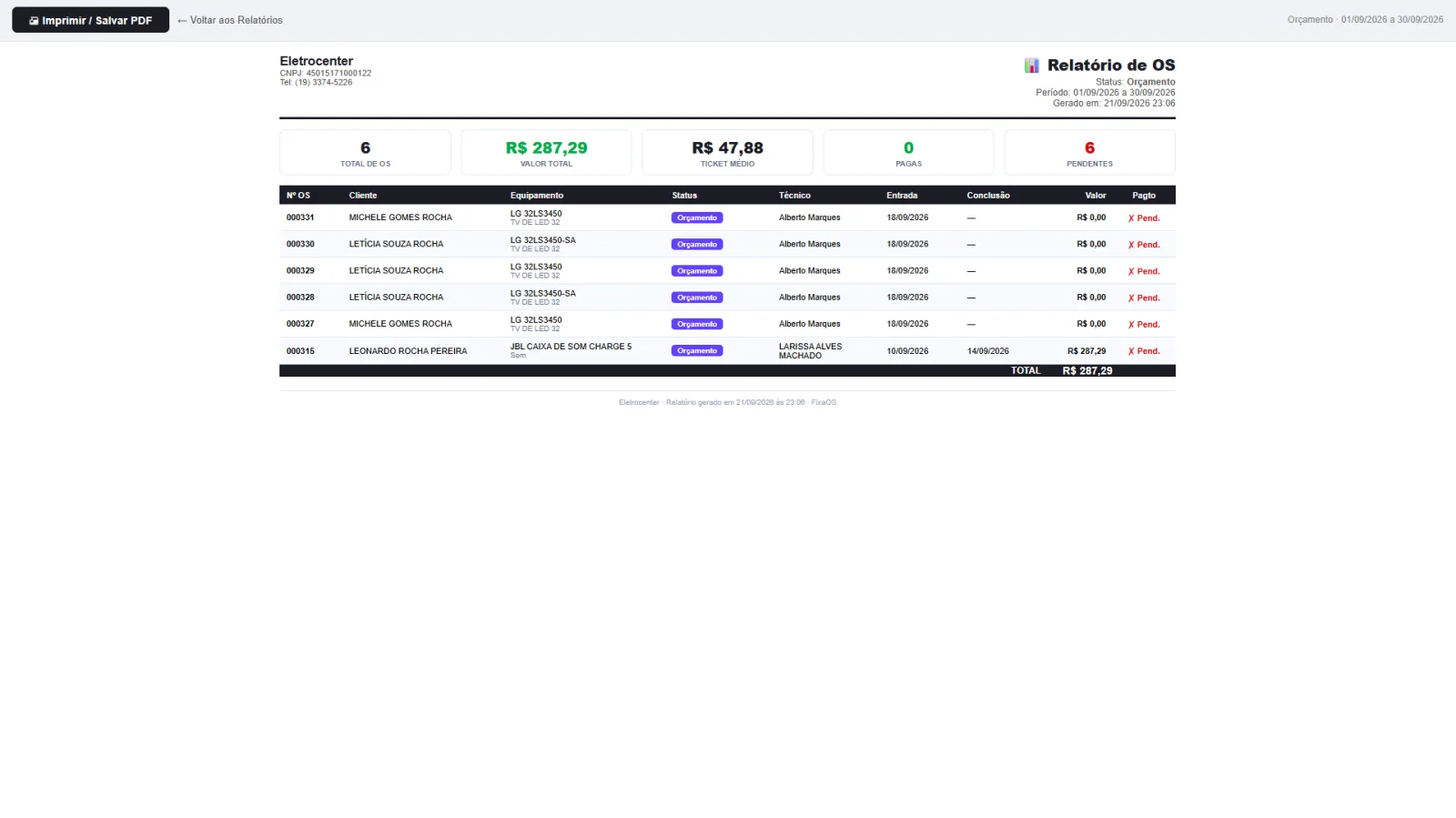Screen dimensions: 1456x818
Task: Click the Pendentes count card
Action: [1089, 152]
